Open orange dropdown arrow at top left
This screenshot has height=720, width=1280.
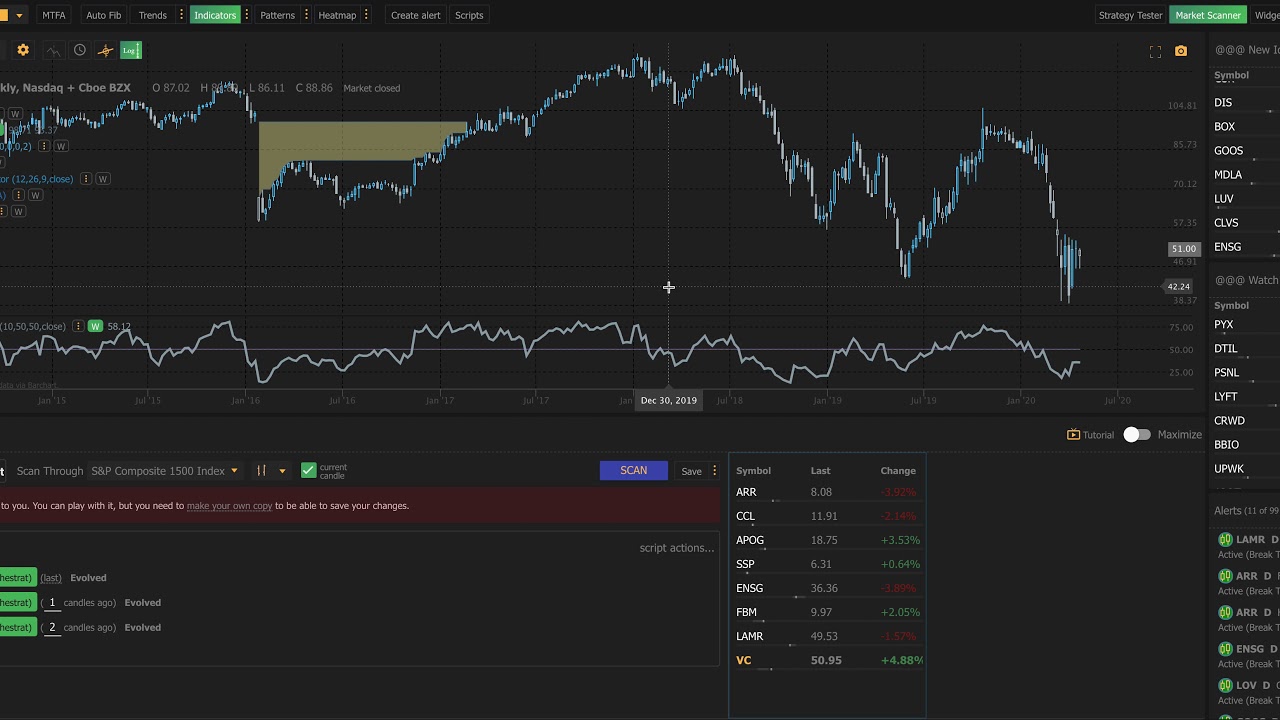19,15
